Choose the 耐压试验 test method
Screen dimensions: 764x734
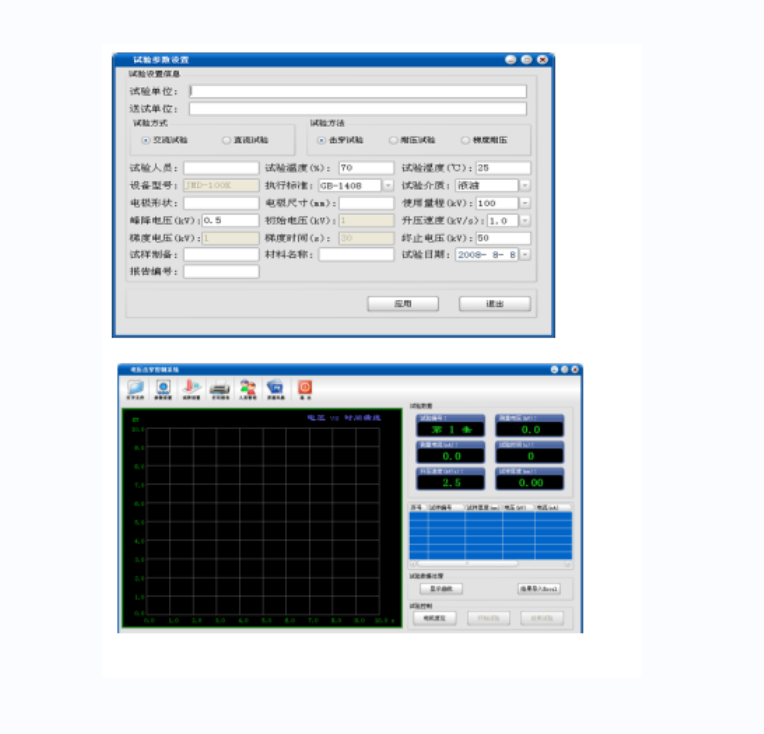pos(393,140)
